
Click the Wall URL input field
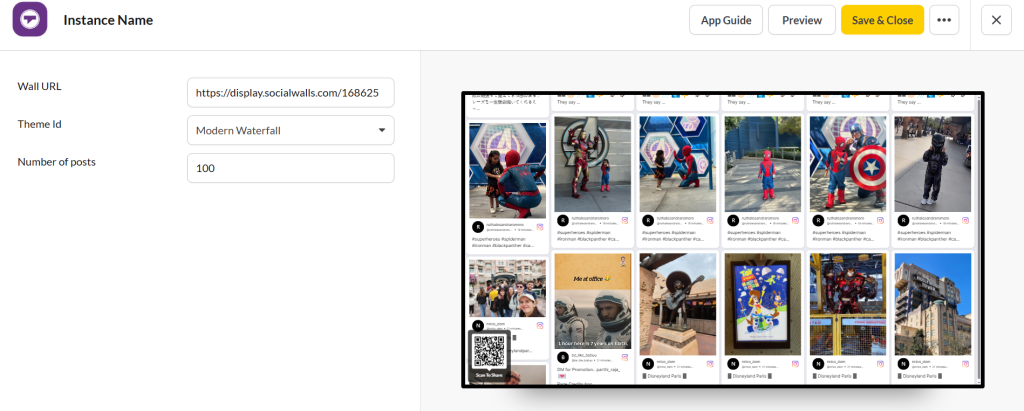(x=290, y=92)
